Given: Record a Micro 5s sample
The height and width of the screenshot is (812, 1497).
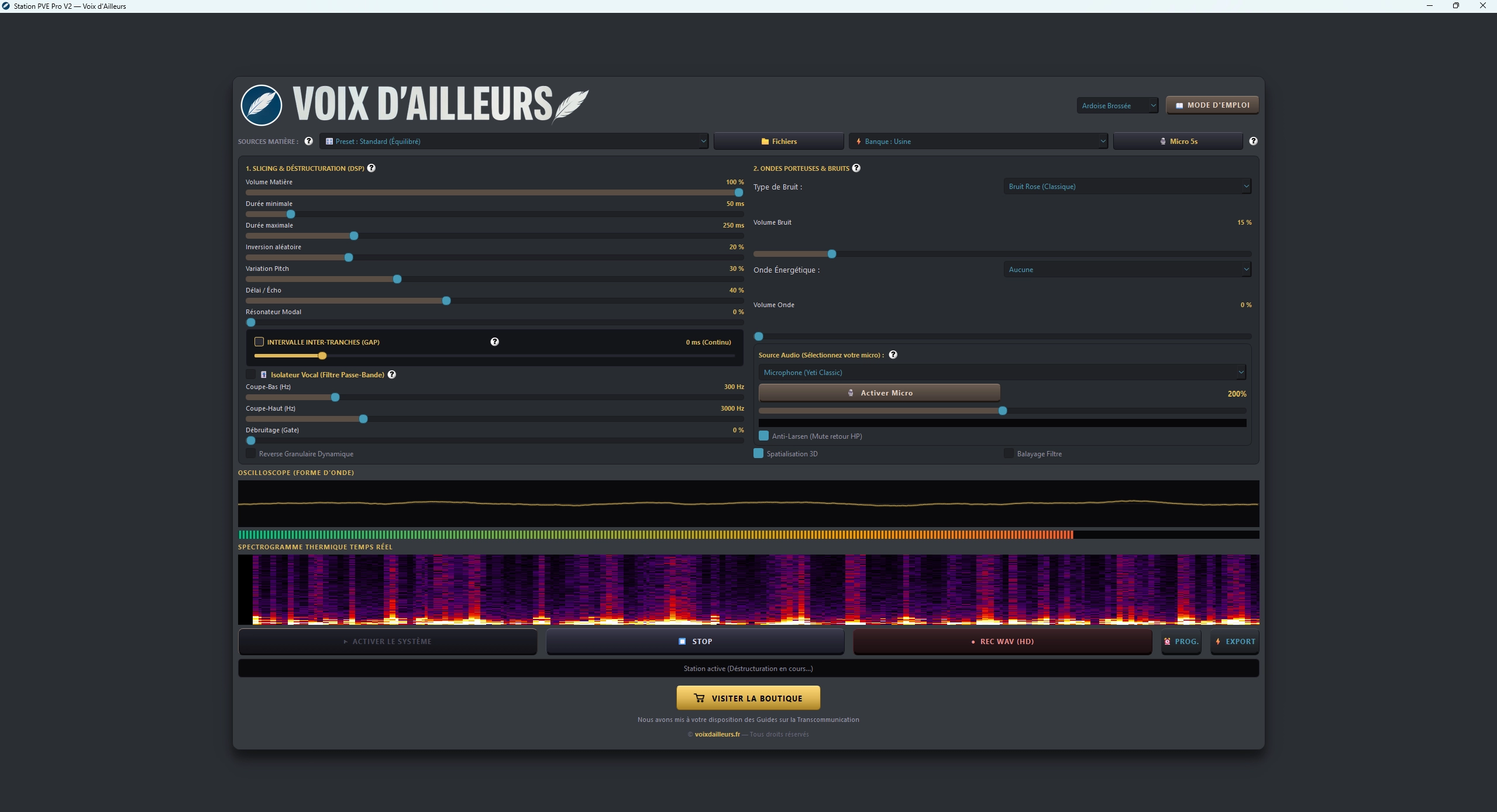Looking at the screenshot, I should (x=1178, y=141).
